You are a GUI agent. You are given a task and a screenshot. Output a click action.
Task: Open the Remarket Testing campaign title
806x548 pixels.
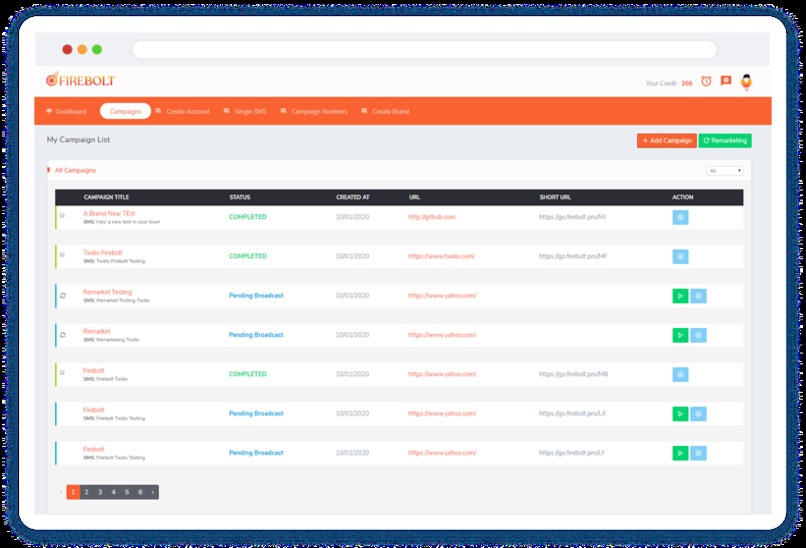coord(107,291)
